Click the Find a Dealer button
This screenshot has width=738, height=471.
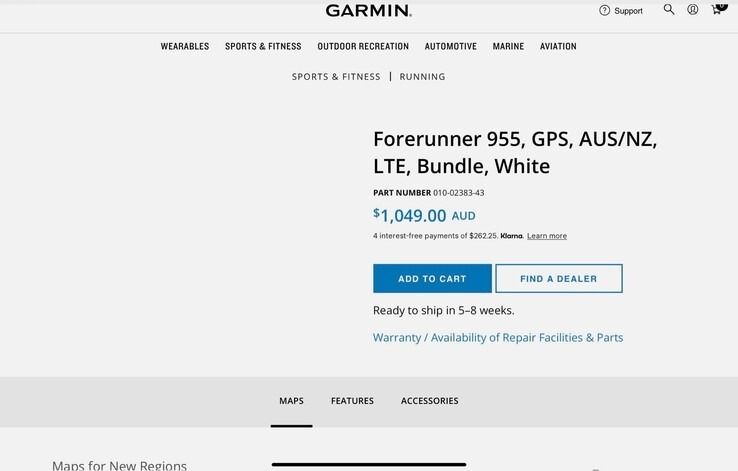(x=559, y=279)
